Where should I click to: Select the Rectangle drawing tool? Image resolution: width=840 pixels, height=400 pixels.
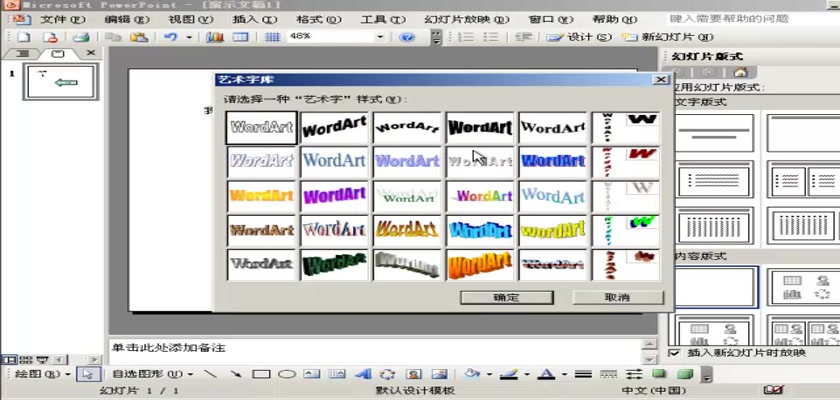(261, 374)
